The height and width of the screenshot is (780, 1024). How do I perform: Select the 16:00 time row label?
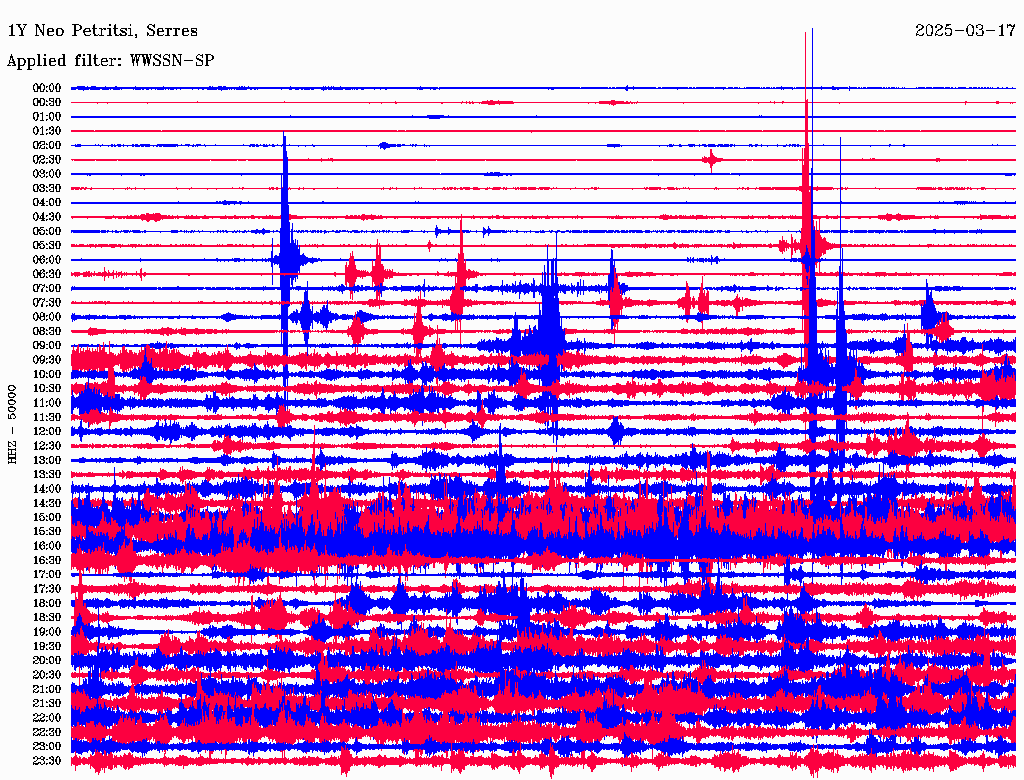[46, 546]
